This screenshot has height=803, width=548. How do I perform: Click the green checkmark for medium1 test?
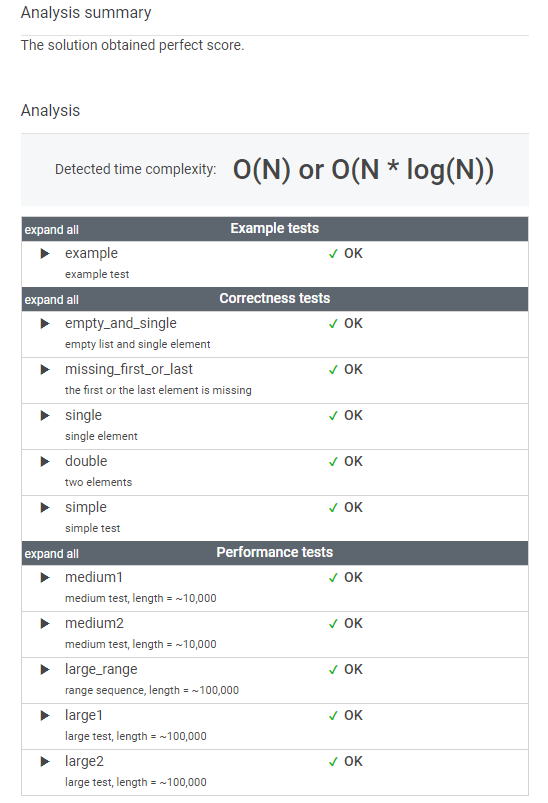333,578
